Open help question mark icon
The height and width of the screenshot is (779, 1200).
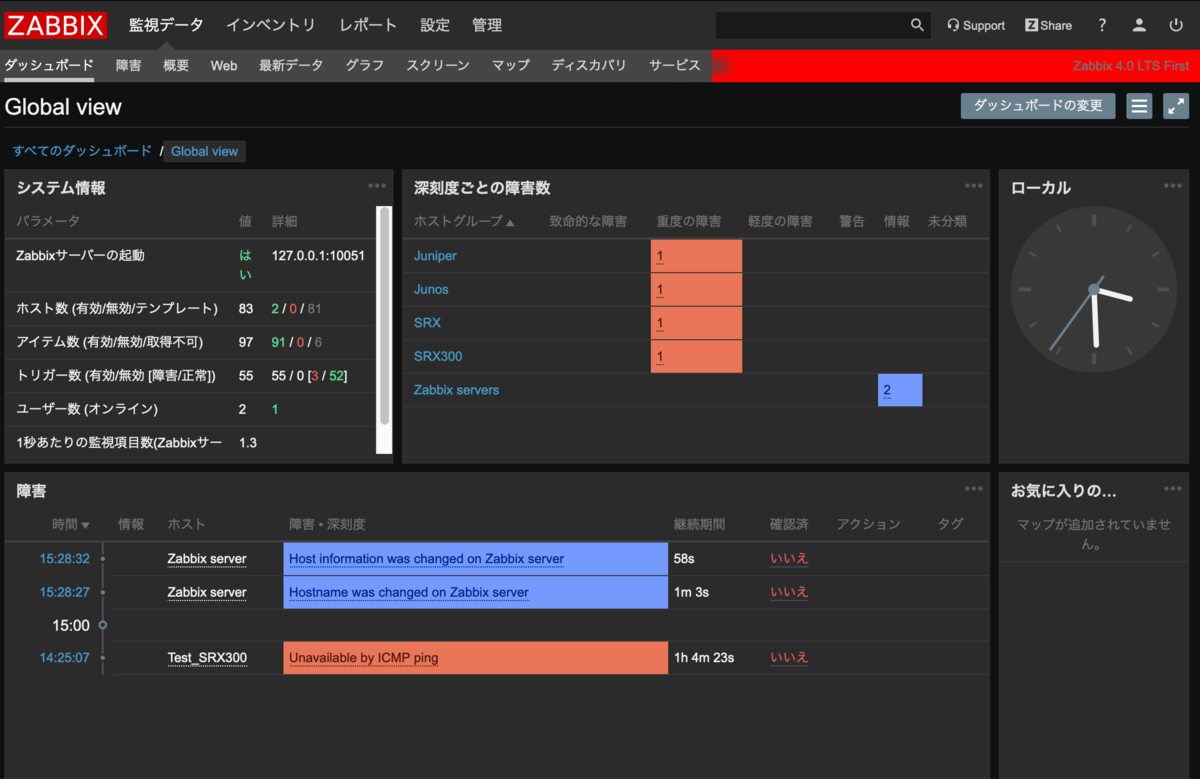(1103, 25)
